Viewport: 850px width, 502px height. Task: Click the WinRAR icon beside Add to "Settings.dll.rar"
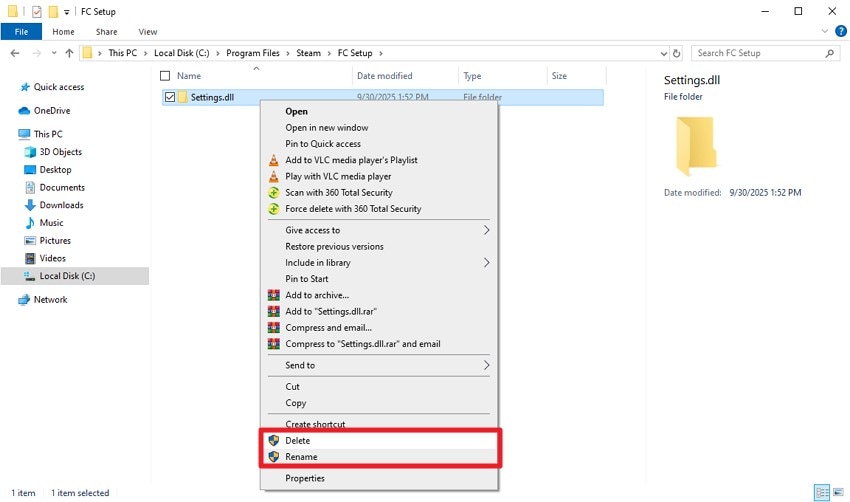tap(274, 311)
